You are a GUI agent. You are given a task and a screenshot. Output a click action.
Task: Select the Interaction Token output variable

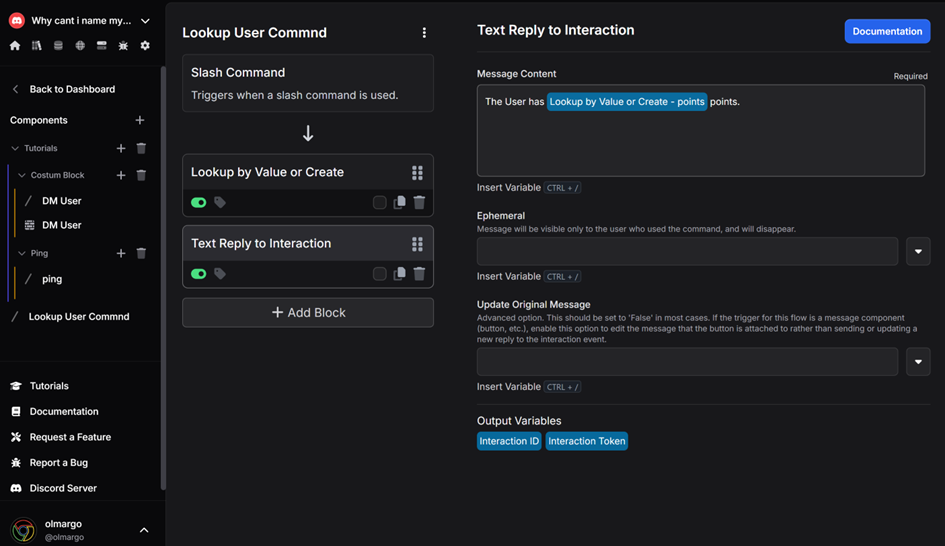(x=586, y=441)
